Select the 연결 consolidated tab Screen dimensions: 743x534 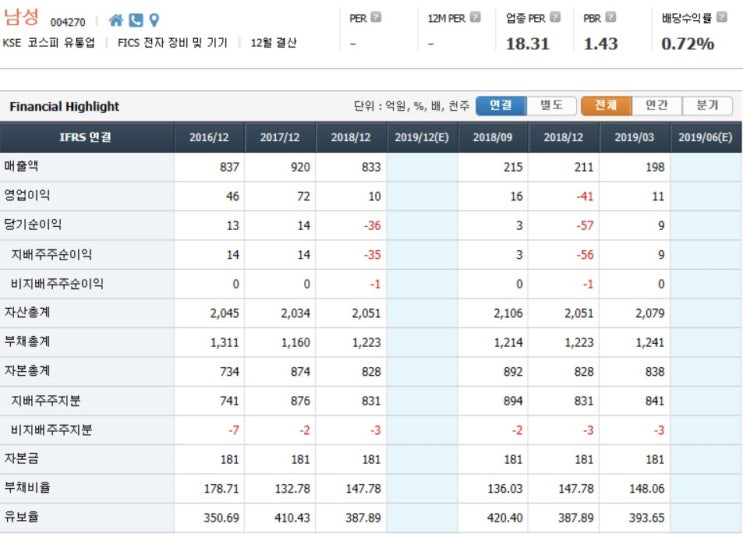click(x=501, y=105)
